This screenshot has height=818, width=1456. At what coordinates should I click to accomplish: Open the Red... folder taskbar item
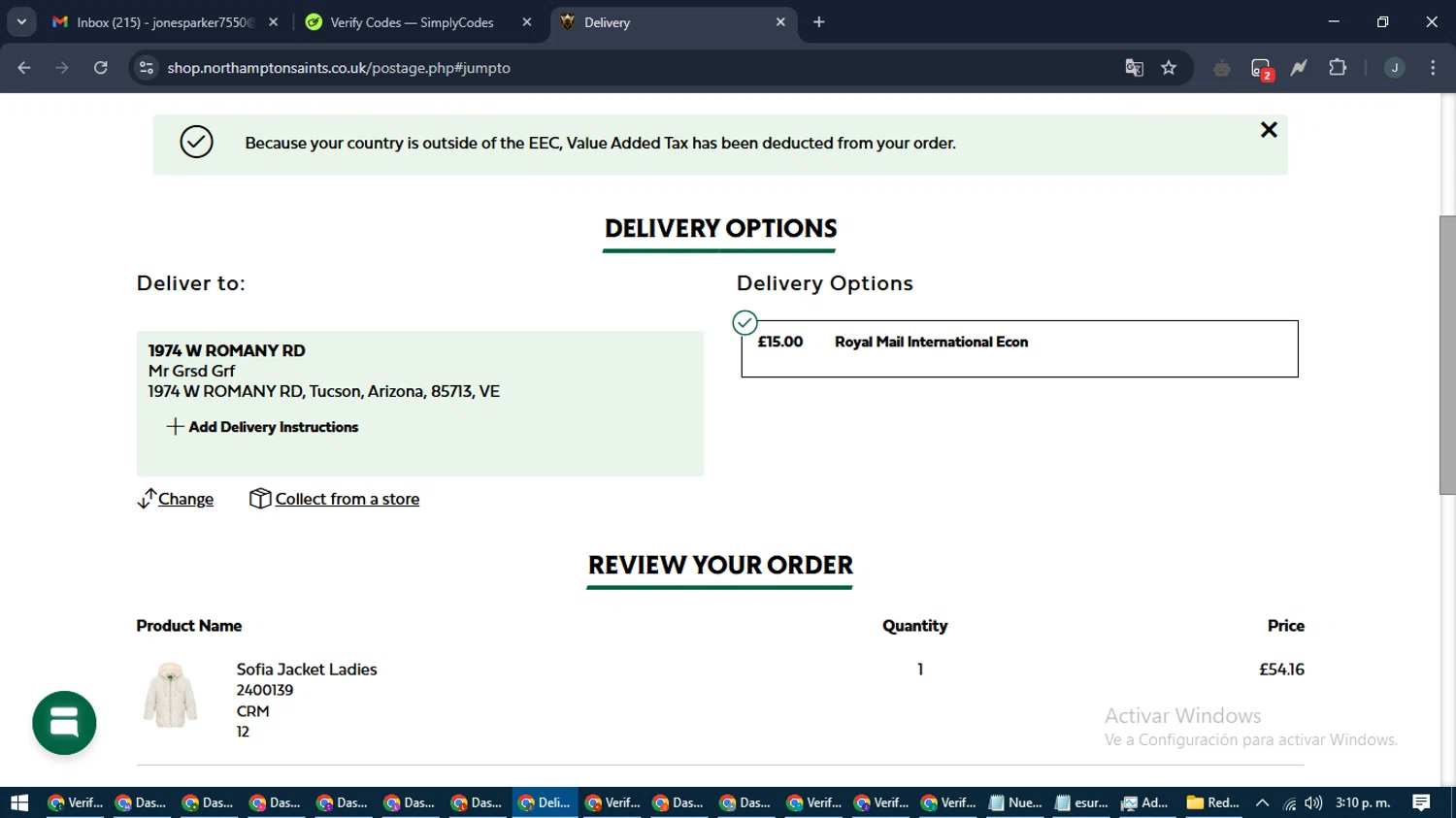[1213, 802]
